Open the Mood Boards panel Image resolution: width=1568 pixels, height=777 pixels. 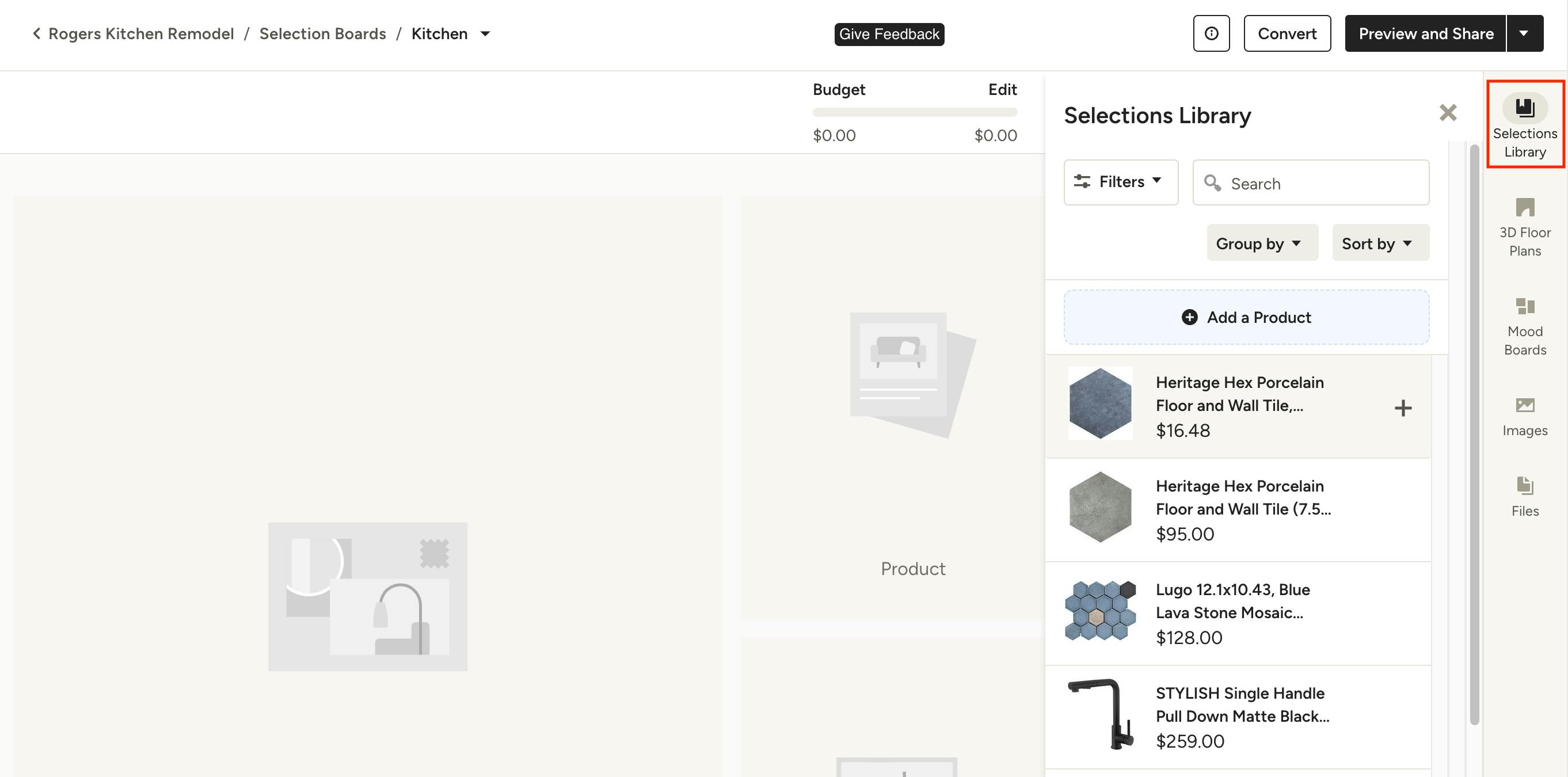pos(1524,326)
